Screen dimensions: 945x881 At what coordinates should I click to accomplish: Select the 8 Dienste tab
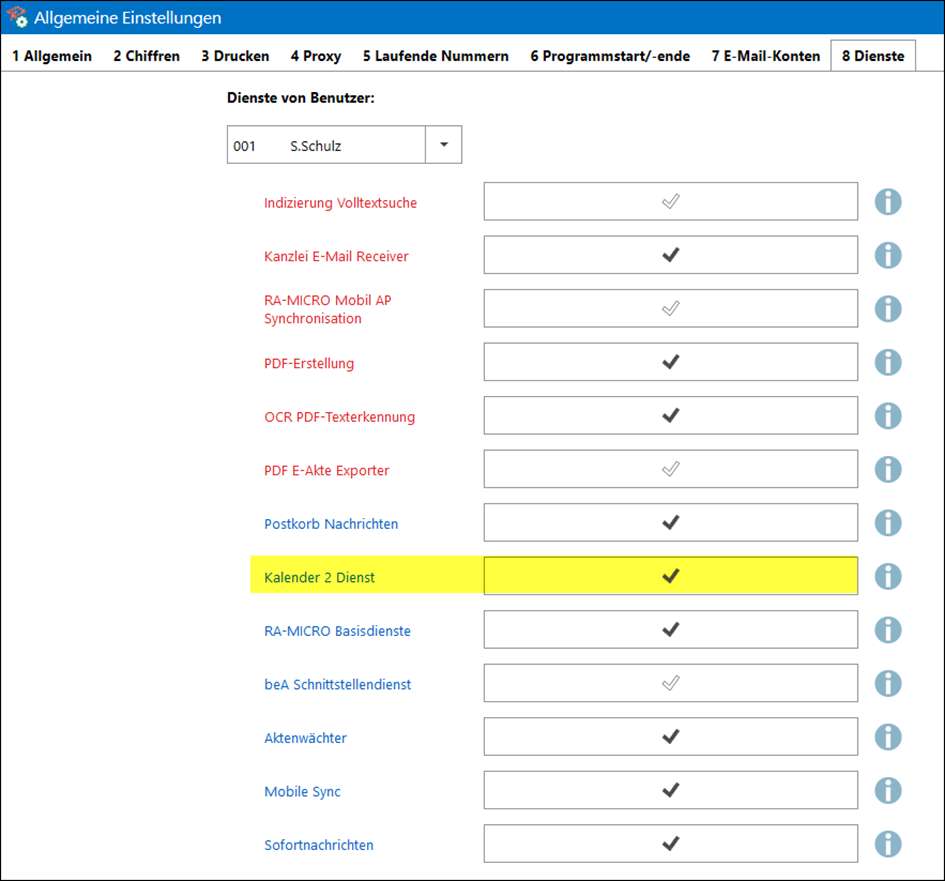click(x=873, y=56)
